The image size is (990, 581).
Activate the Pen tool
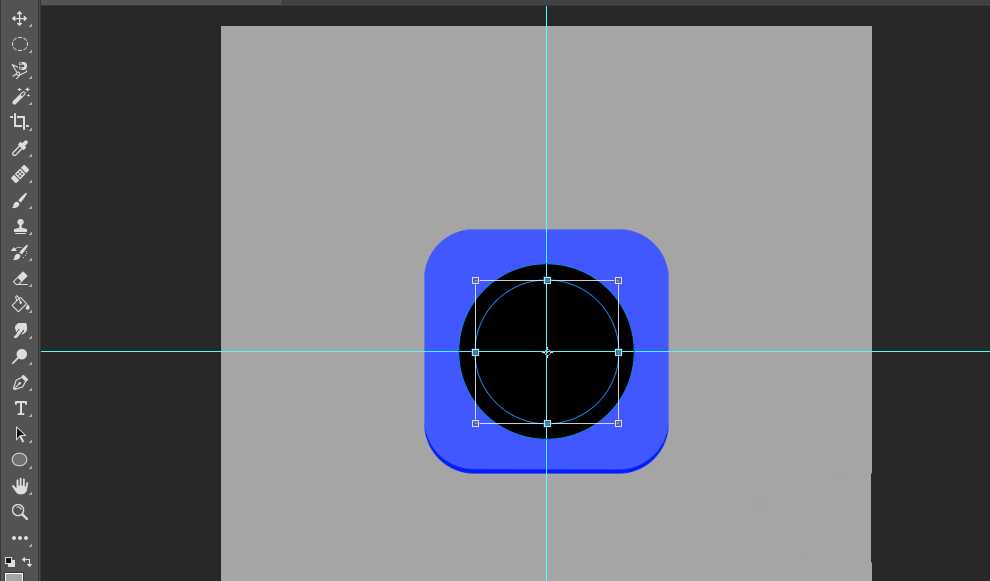19,383
